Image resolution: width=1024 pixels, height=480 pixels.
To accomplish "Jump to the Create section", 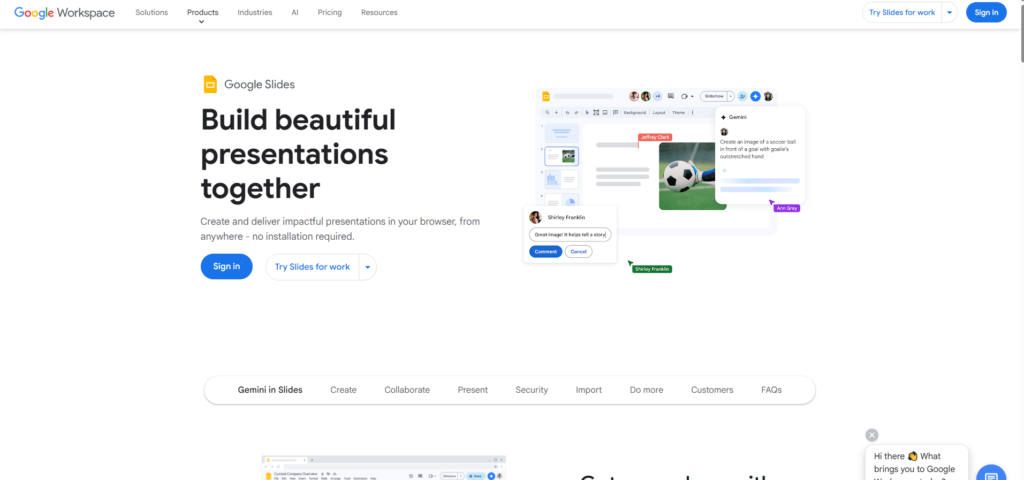I will coord(344,390).
